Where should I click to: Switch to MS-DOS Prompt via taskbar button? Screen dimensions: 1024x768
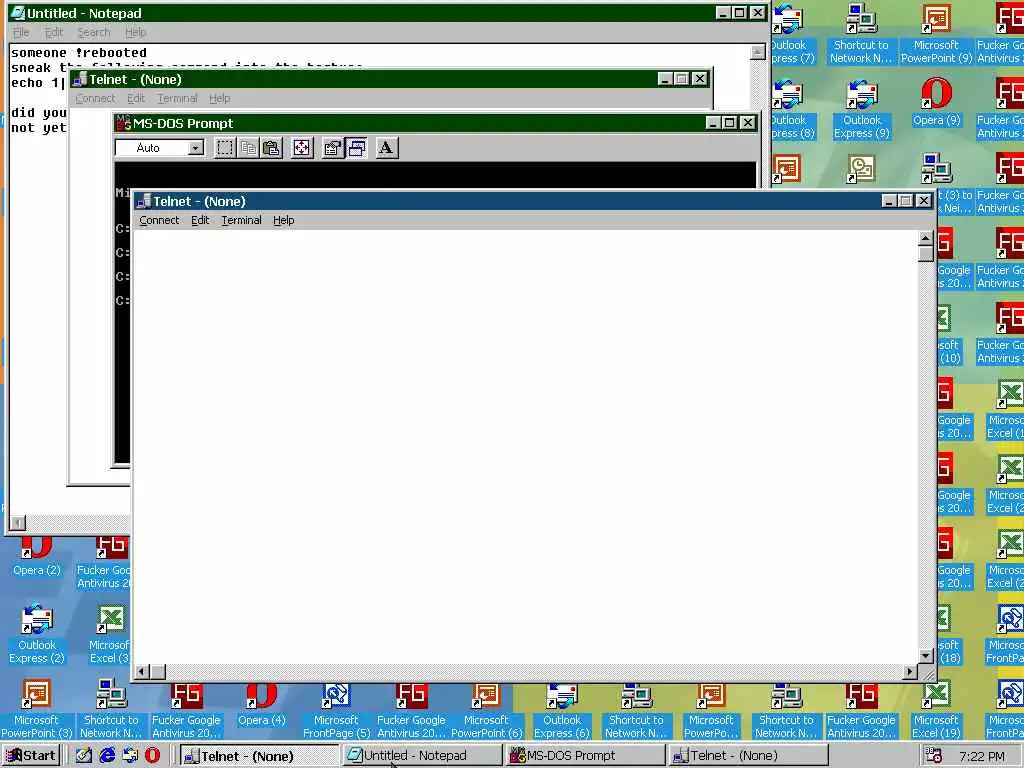point(585,756)
